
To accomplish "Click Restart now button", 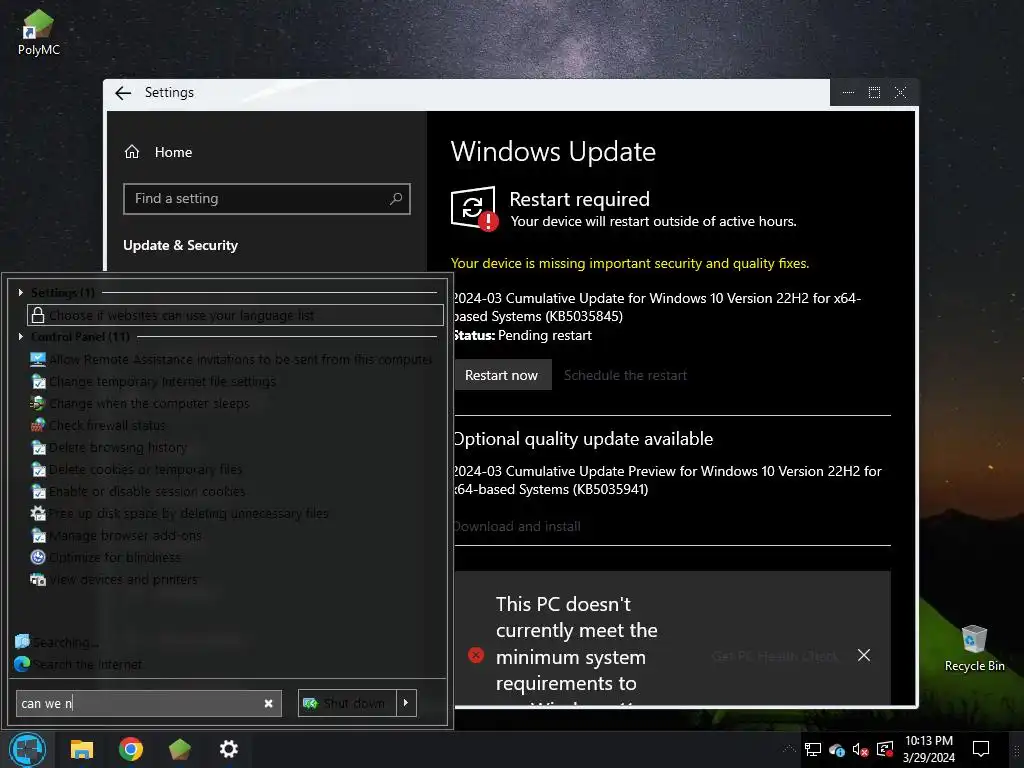I will tap(502, 375).
